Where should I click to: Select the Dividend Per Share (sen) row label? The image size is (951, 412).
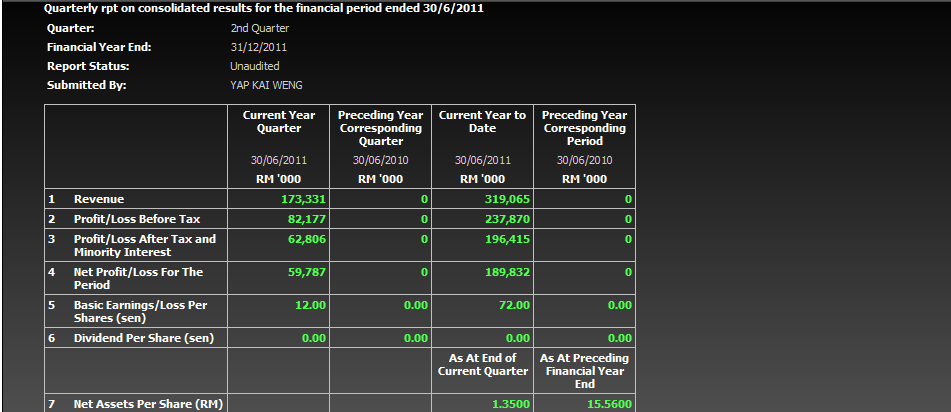coord(144,338)
